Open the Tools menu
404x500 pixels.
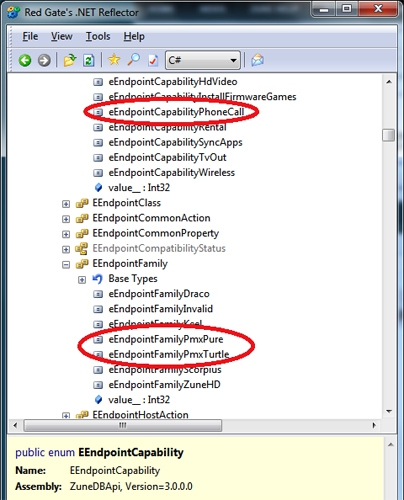point(98,36)
